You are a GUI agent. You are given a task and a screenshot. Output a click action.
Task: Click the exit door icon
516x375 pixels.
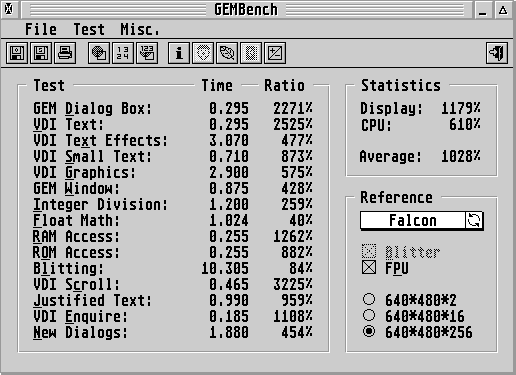point(497,53)
